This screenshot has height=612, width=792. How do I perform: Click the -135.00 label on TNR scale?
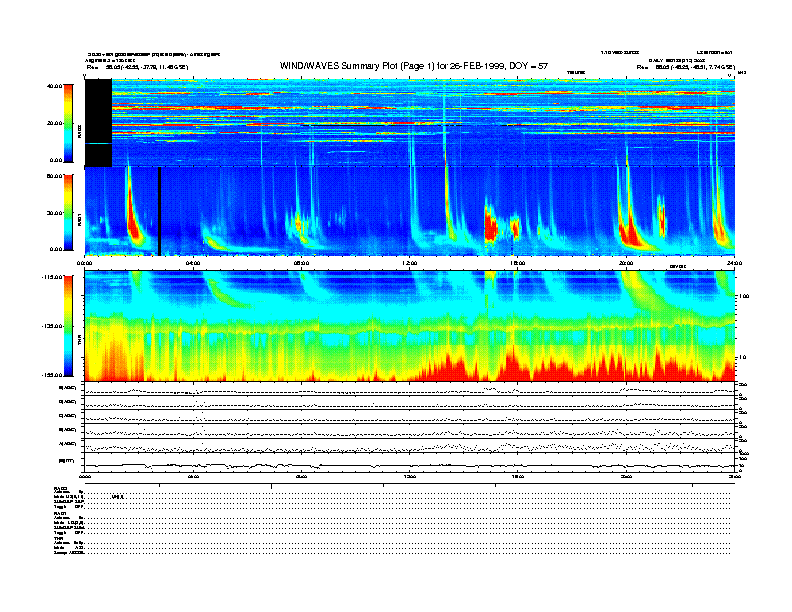[52, 326]
